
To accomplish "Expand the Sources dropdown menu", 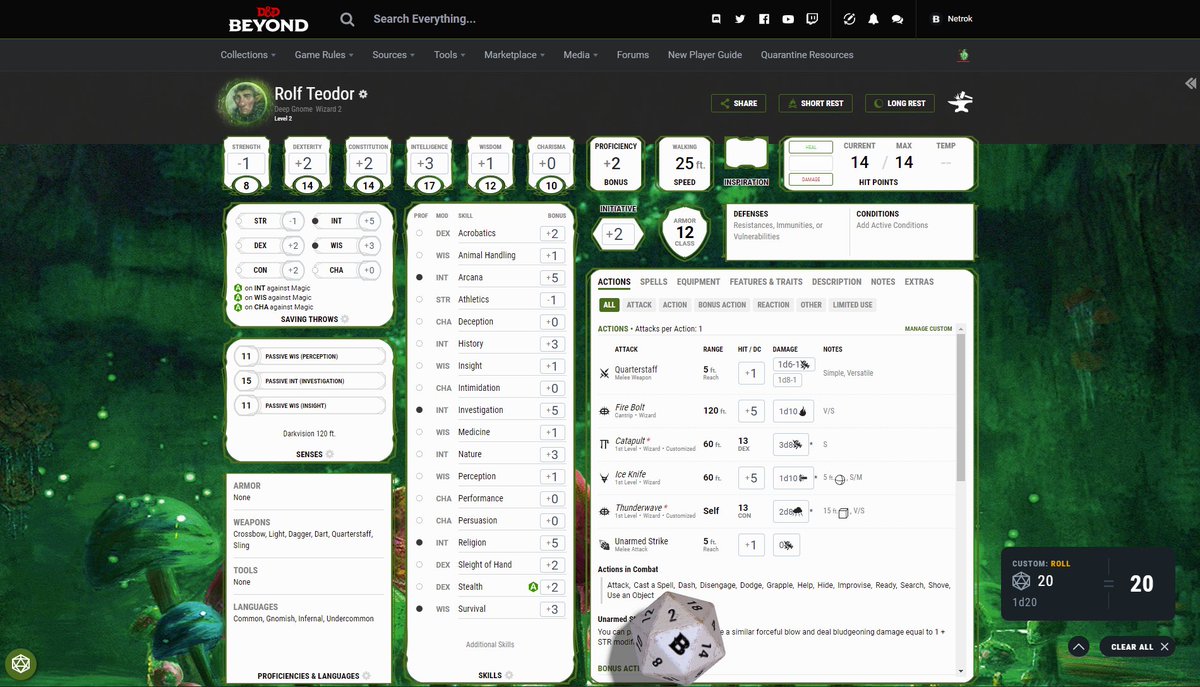I will point(394,55).
